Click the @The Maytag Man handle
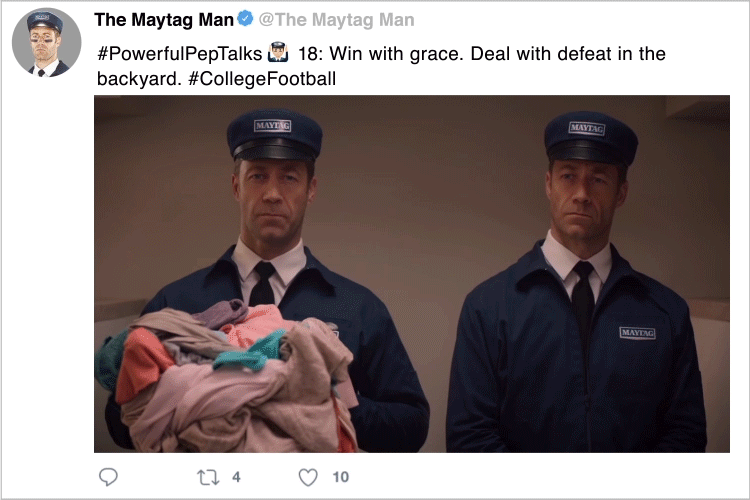The width and height of the screenshot is (750, 500). [x=337, y=20]
